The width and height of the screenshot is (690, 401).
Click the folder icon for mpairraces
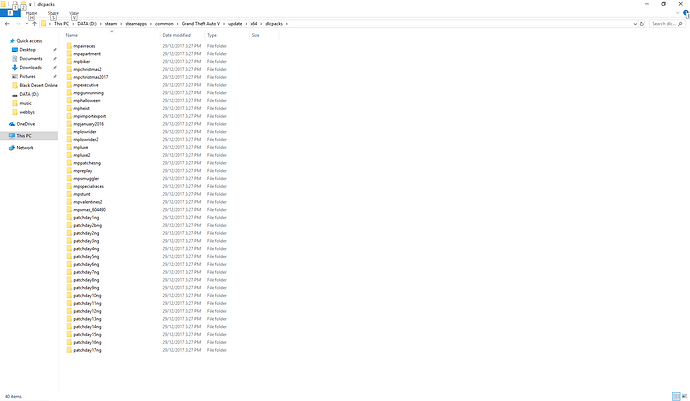69,46
